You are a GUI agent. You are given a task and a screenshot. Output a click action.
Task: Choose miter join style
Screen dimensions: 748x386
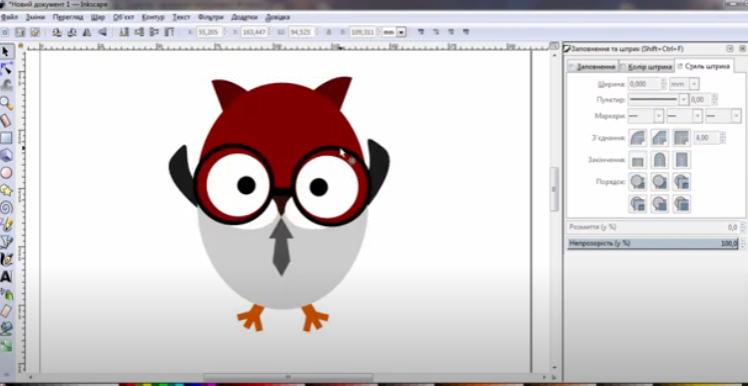[x=682, y=138]
